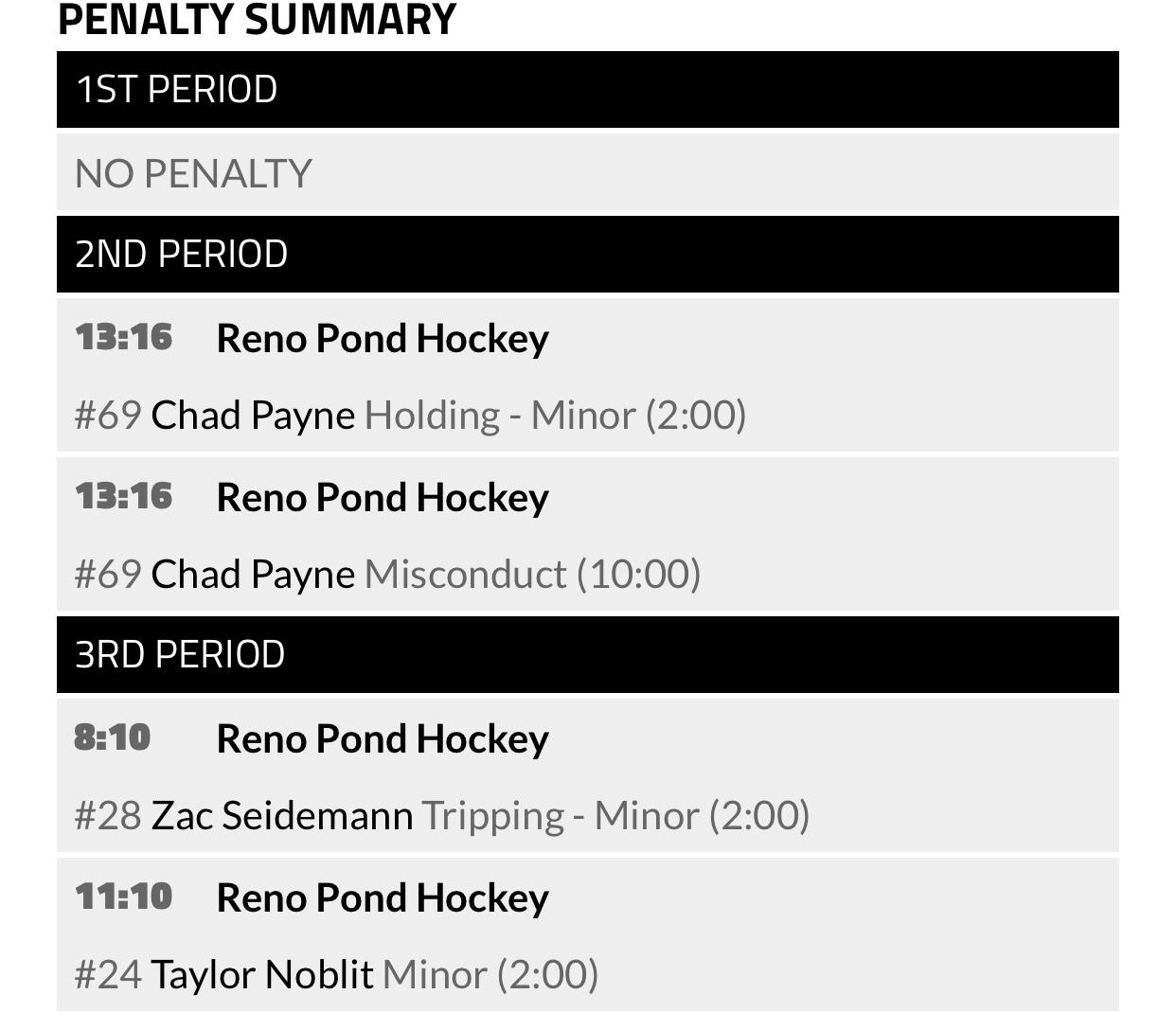Click the Misconduct (10:00) penalty text
The image size is (1176, 1012).
click(532, 574)
